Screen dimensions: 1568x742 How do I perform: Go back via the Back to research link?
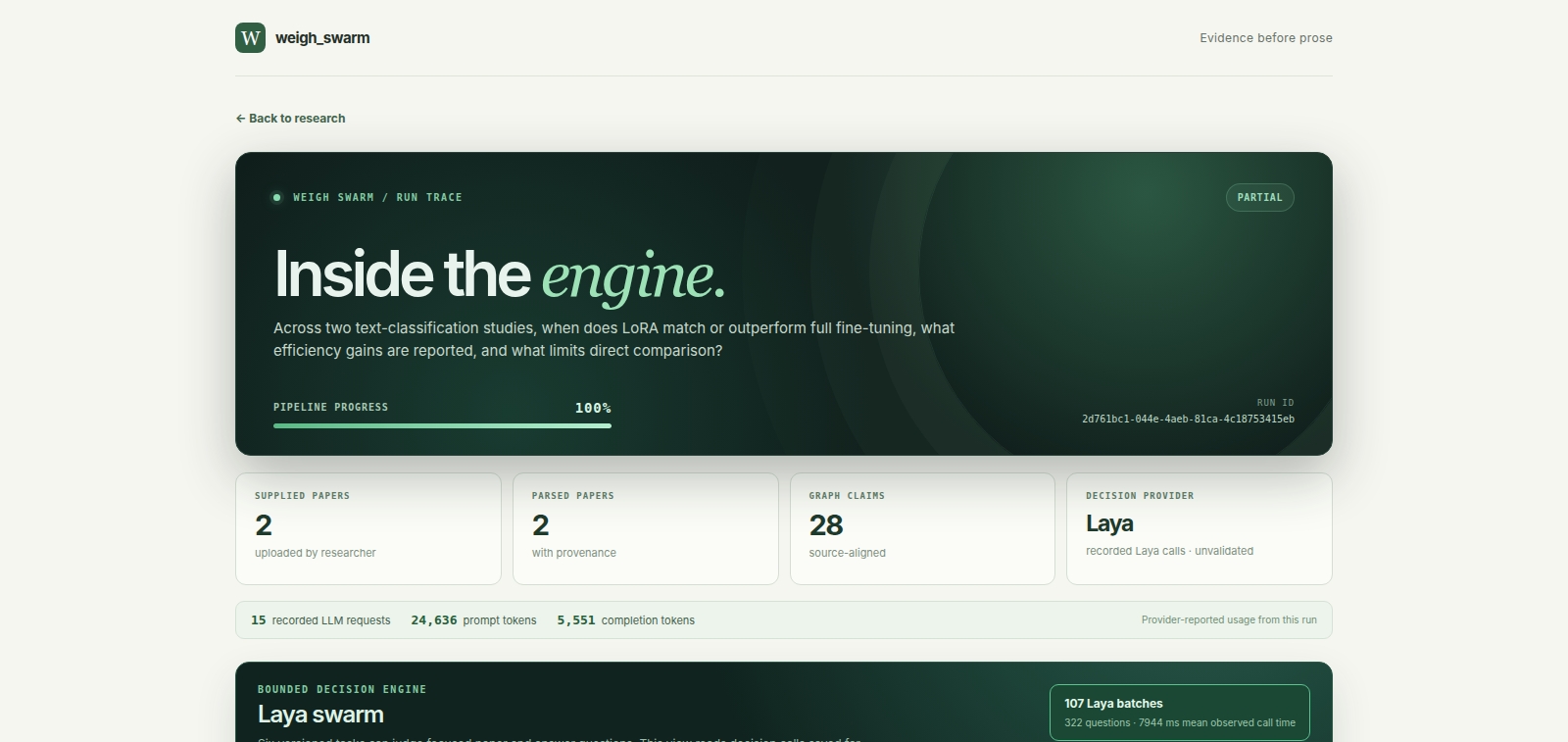(x=290, y=119)
